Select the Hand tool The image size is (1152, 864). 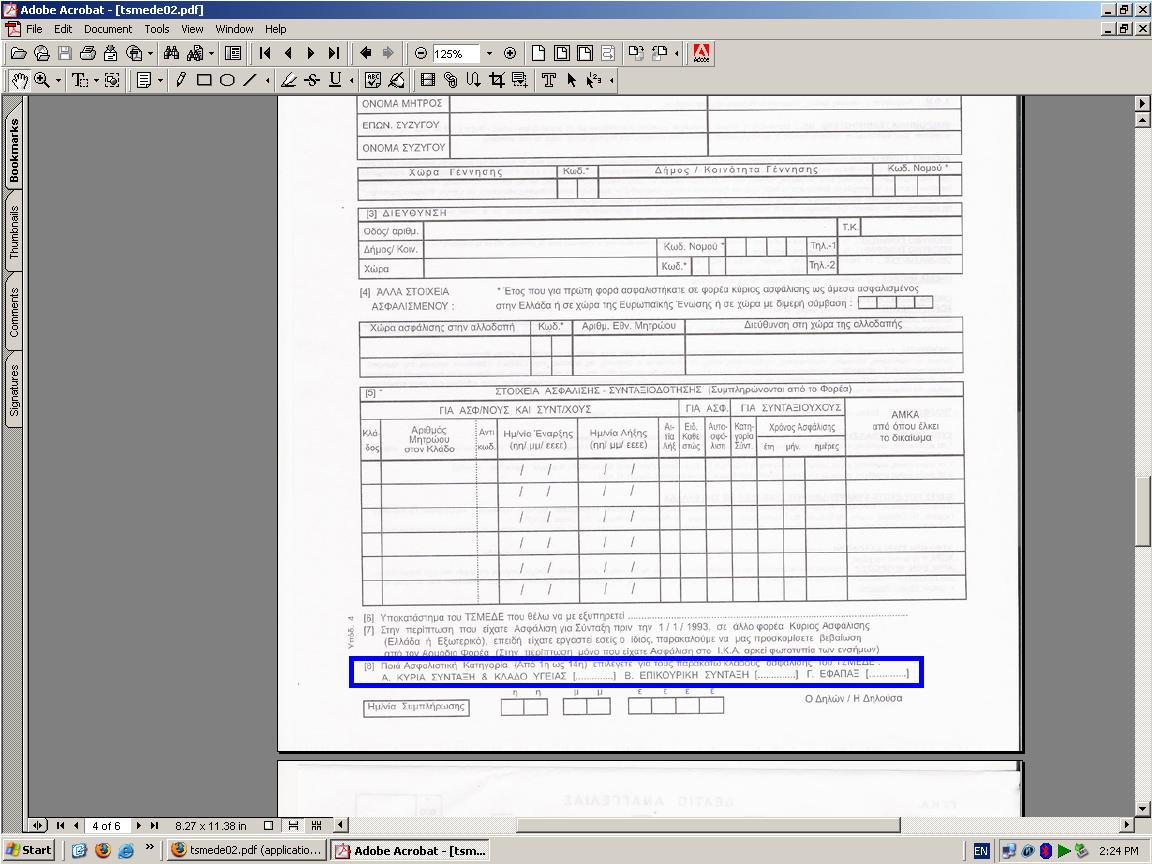tap(19, 80)
